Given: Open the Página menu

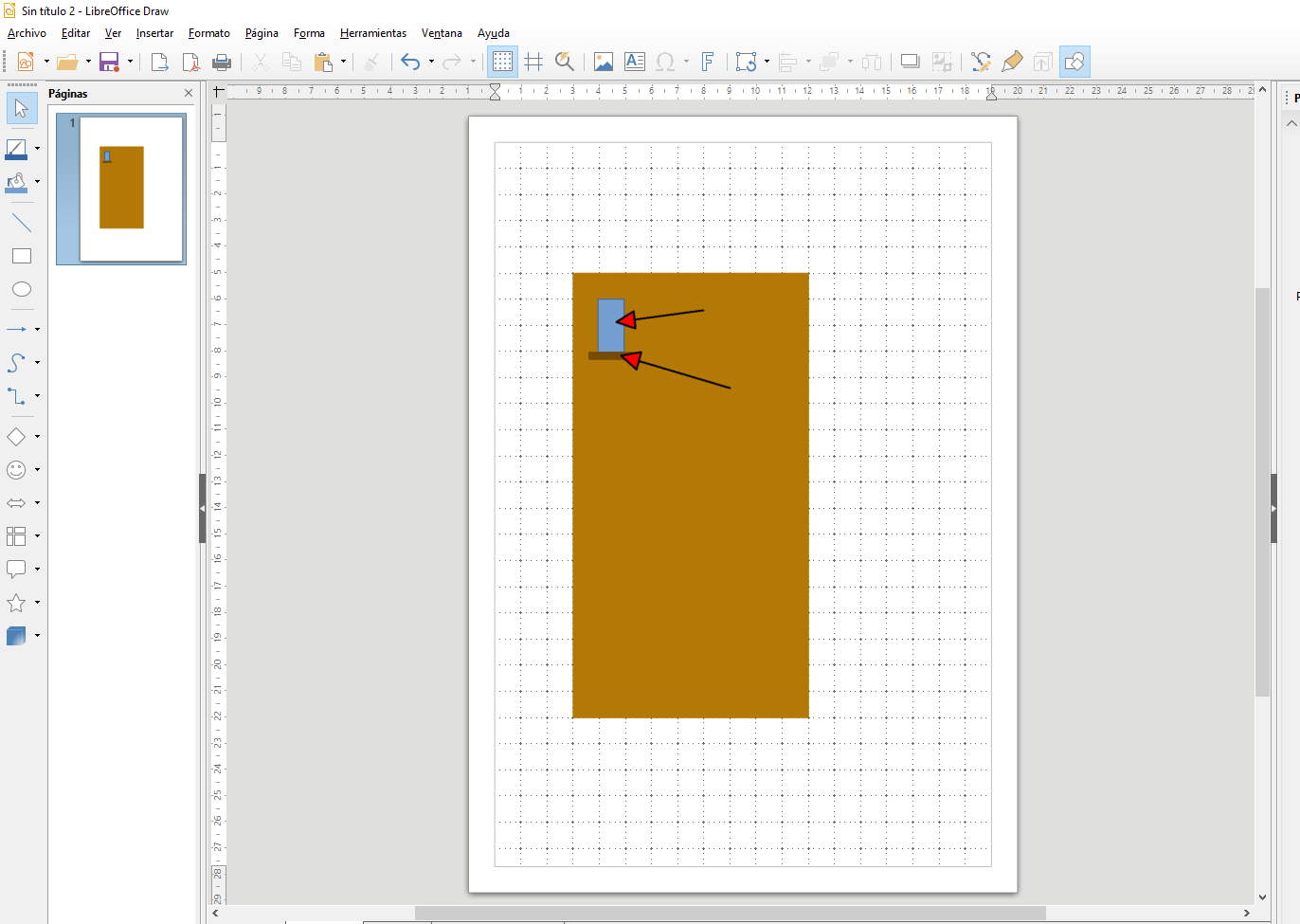Looking at the screenshot, I should [262, 33].
